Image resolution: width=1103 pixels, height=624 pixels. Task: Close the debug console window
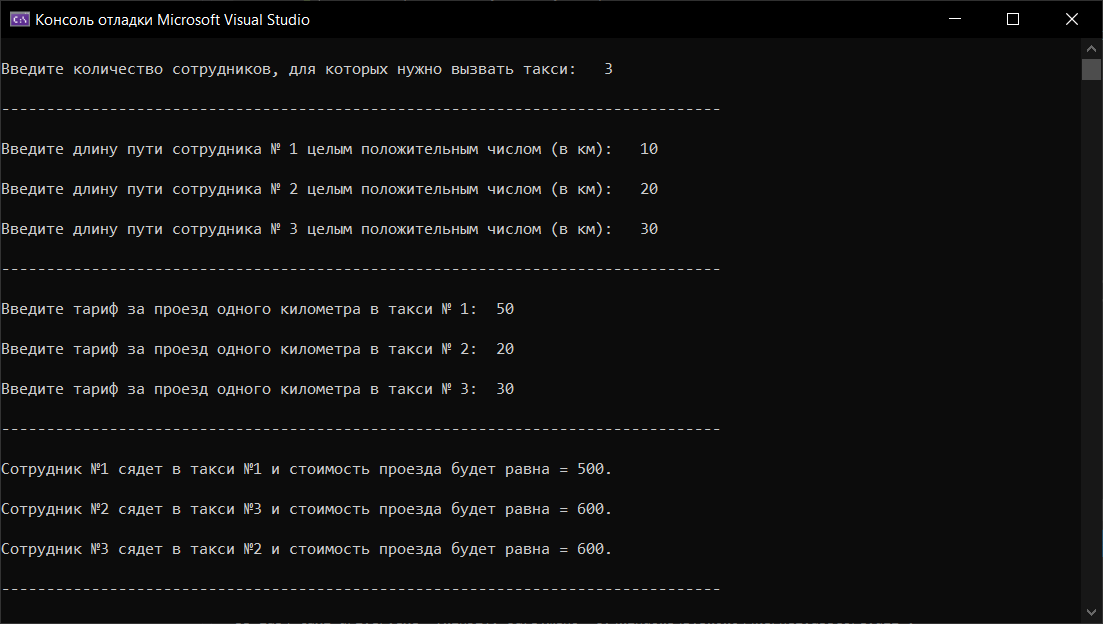click(1071, 18)
